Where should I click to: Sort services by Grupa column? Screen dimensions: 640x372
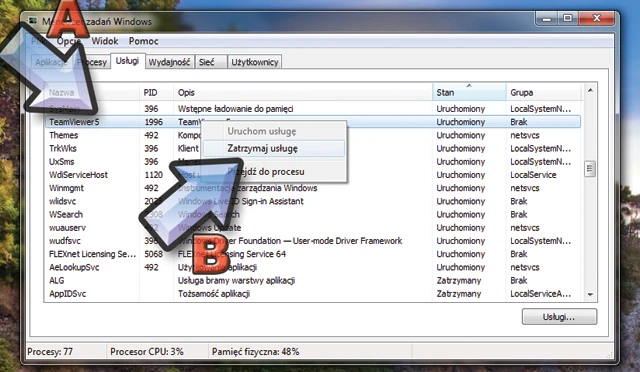coord(543,92)
